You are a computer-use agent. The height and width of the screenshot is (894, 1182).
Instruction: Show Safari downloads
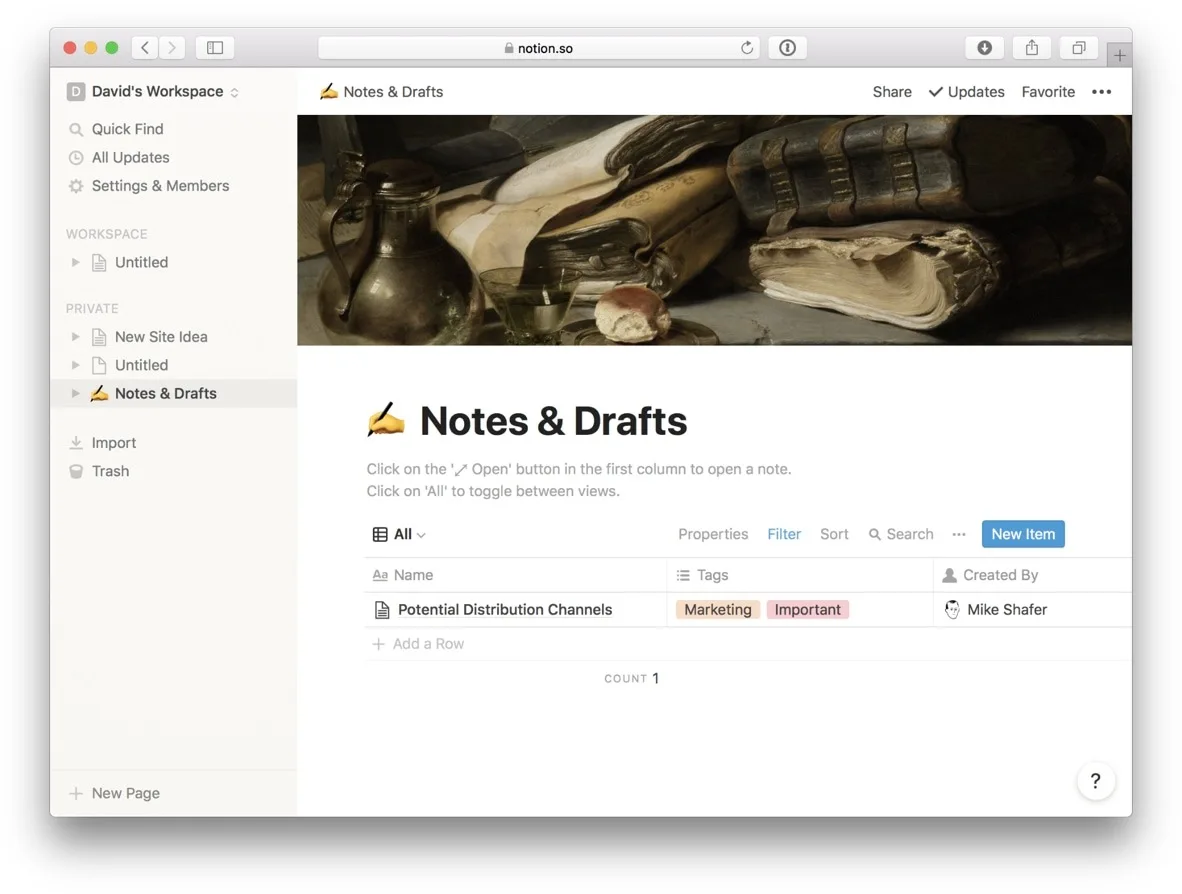tap(984, 47)
